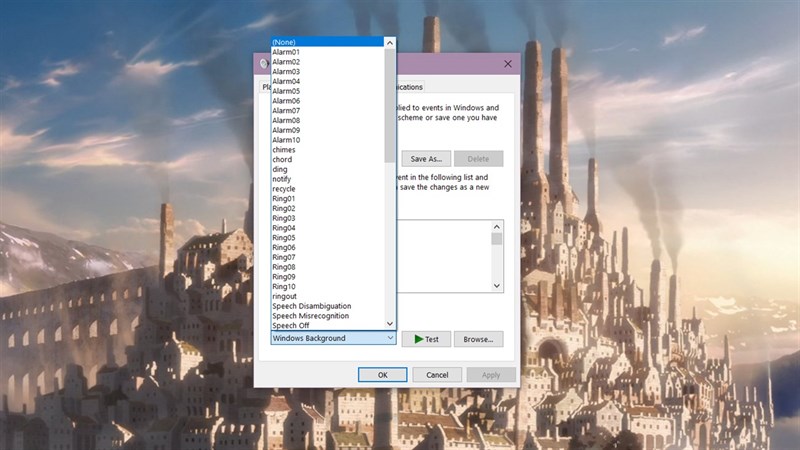Click the Save As... button
800x450 pixels.
click(x=426, y=159)
